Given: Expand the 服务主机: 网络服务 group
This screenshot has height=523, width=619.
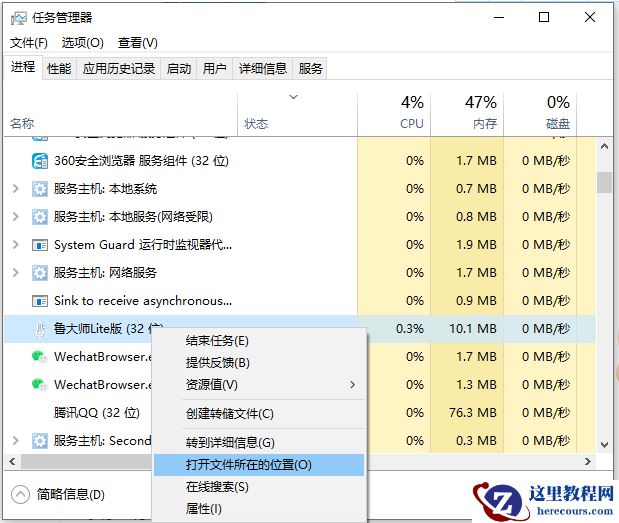Looking at the screenshot, I should pyautogui.click(x=15, y=273).
